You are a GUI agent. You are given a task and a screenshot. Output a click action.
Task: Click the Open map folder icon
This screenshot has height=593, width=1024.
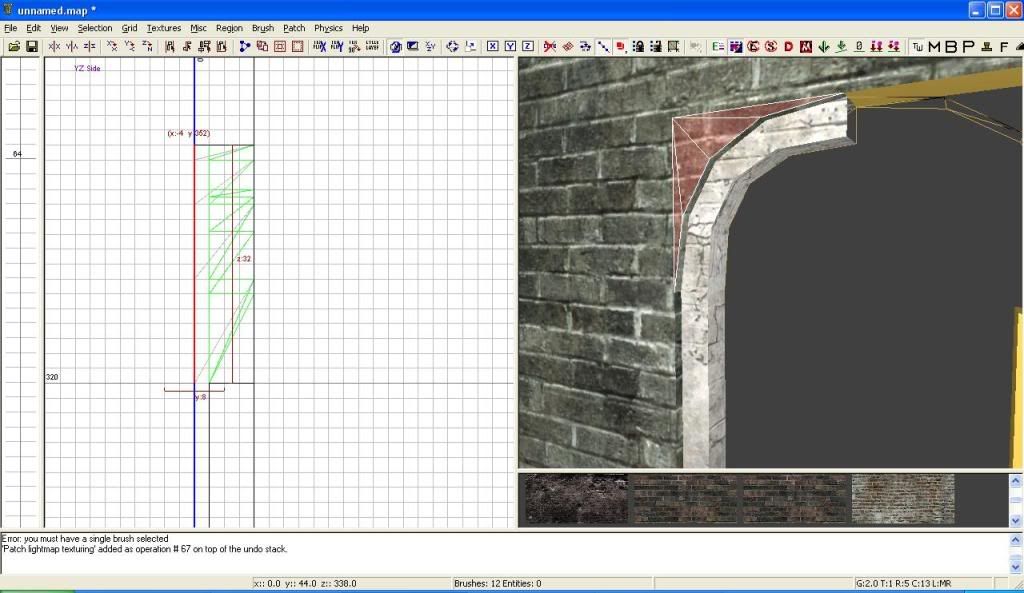(x=14, y=46)
